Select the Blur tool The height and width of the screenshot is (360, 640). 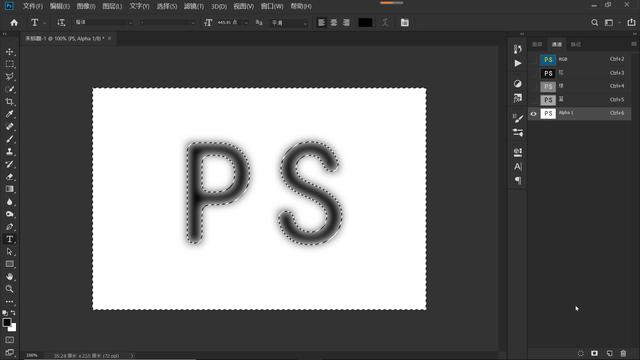click(x=9, y=202)
